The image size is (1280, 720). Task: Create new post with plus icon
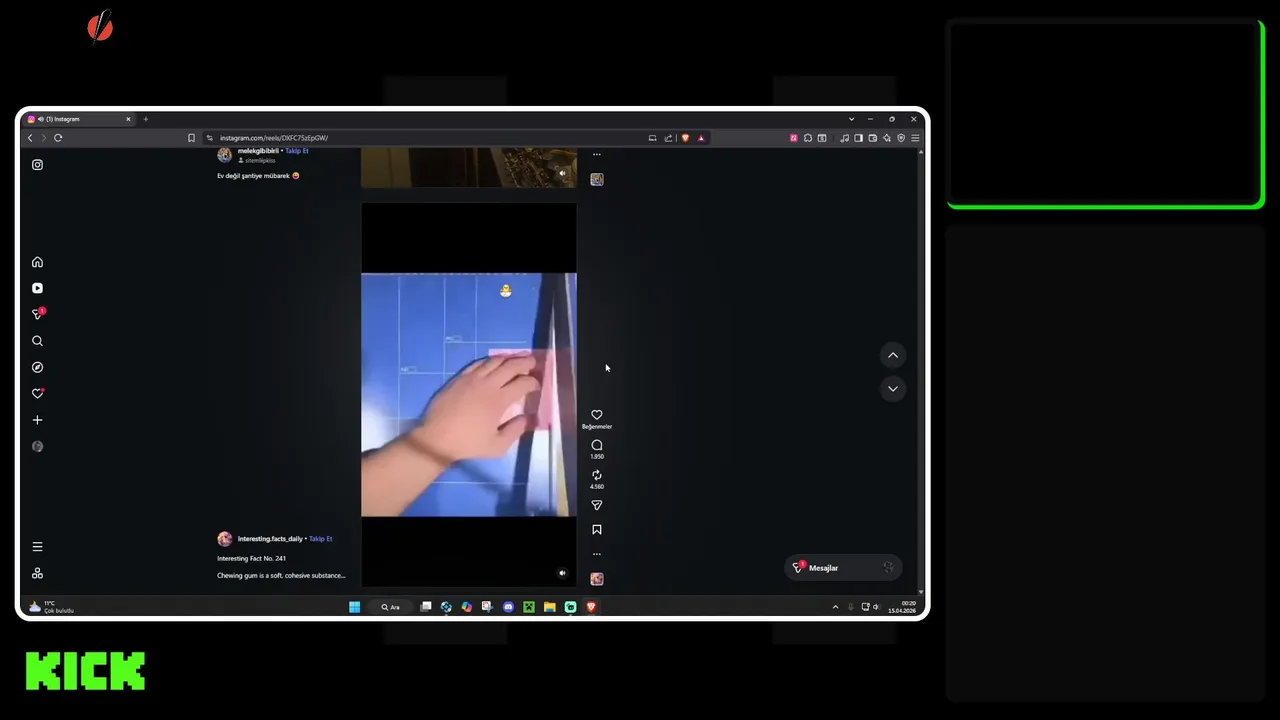[x=37, y=420]
